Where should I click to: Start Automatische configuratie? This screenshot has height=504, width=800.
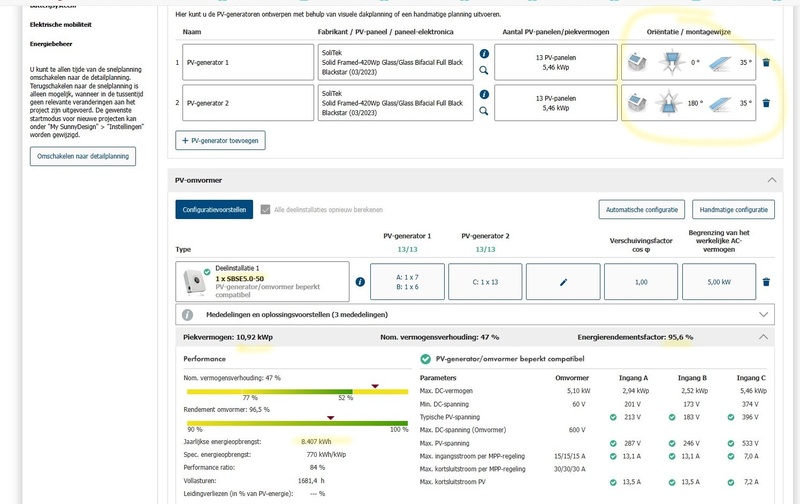[642, 210]
